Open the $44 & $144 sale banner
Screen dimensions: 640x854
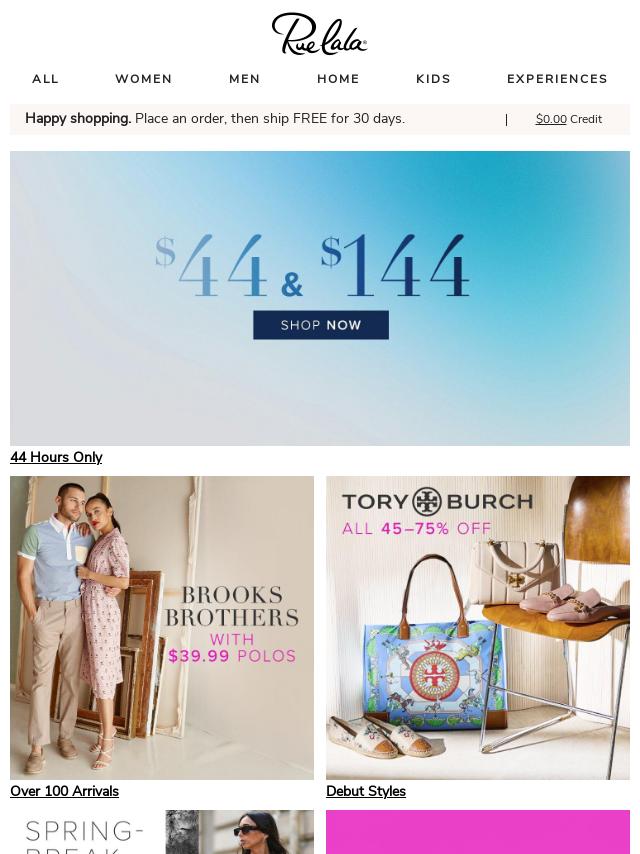[x=320, y=298]
